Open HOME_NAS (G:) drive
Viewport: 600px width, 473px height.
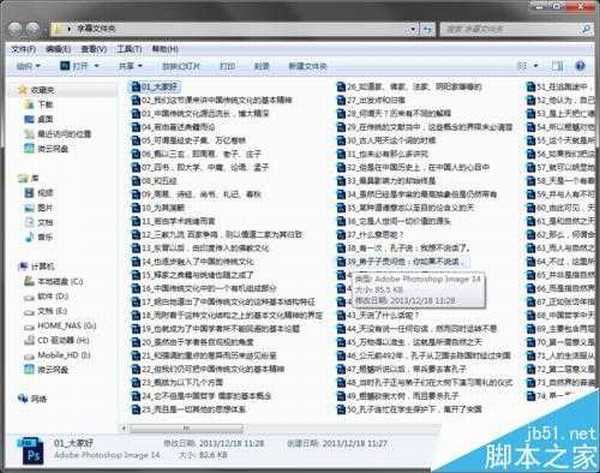click(67, 326)
